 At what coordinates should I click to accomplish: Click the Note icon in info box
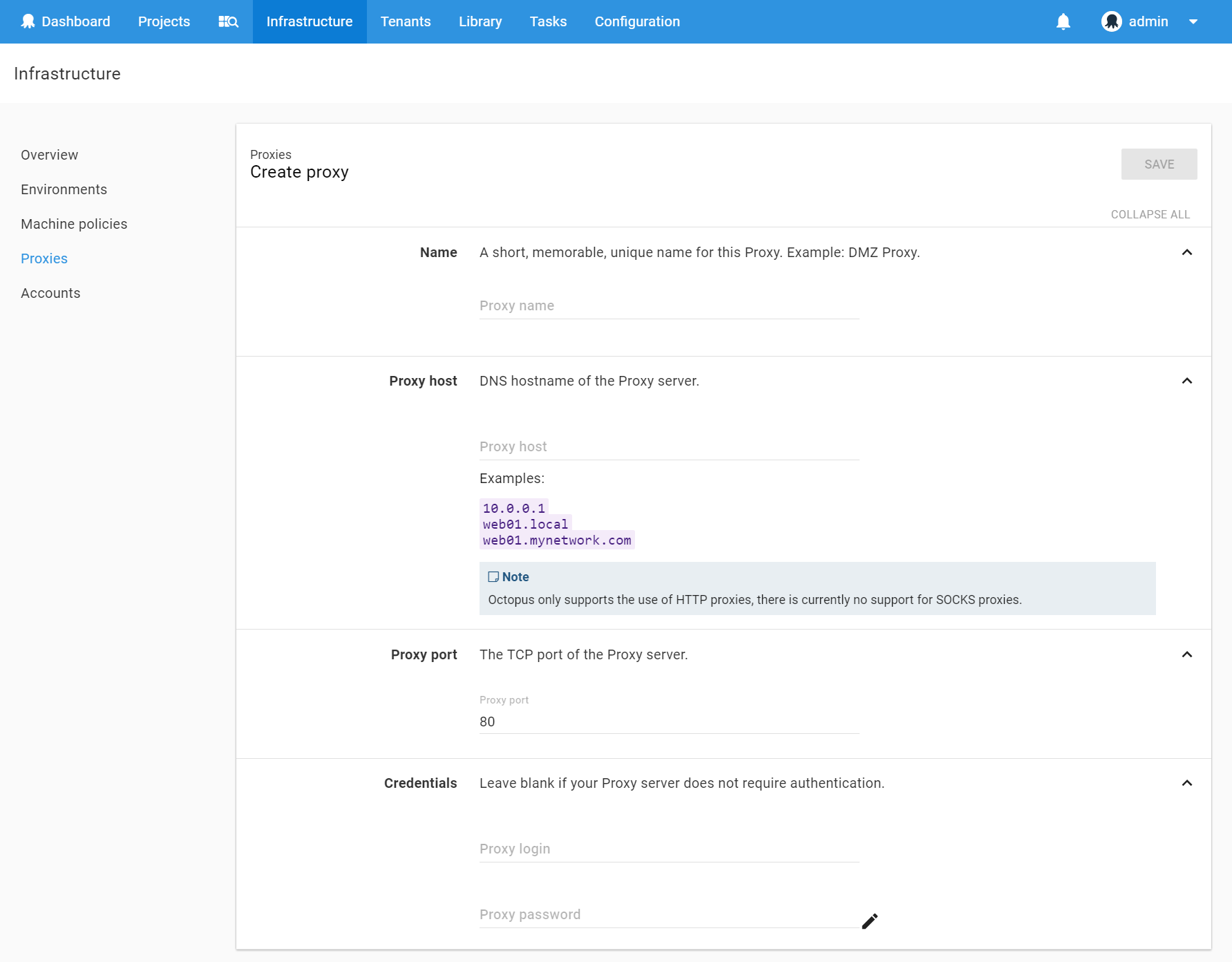tap(493, 576)
